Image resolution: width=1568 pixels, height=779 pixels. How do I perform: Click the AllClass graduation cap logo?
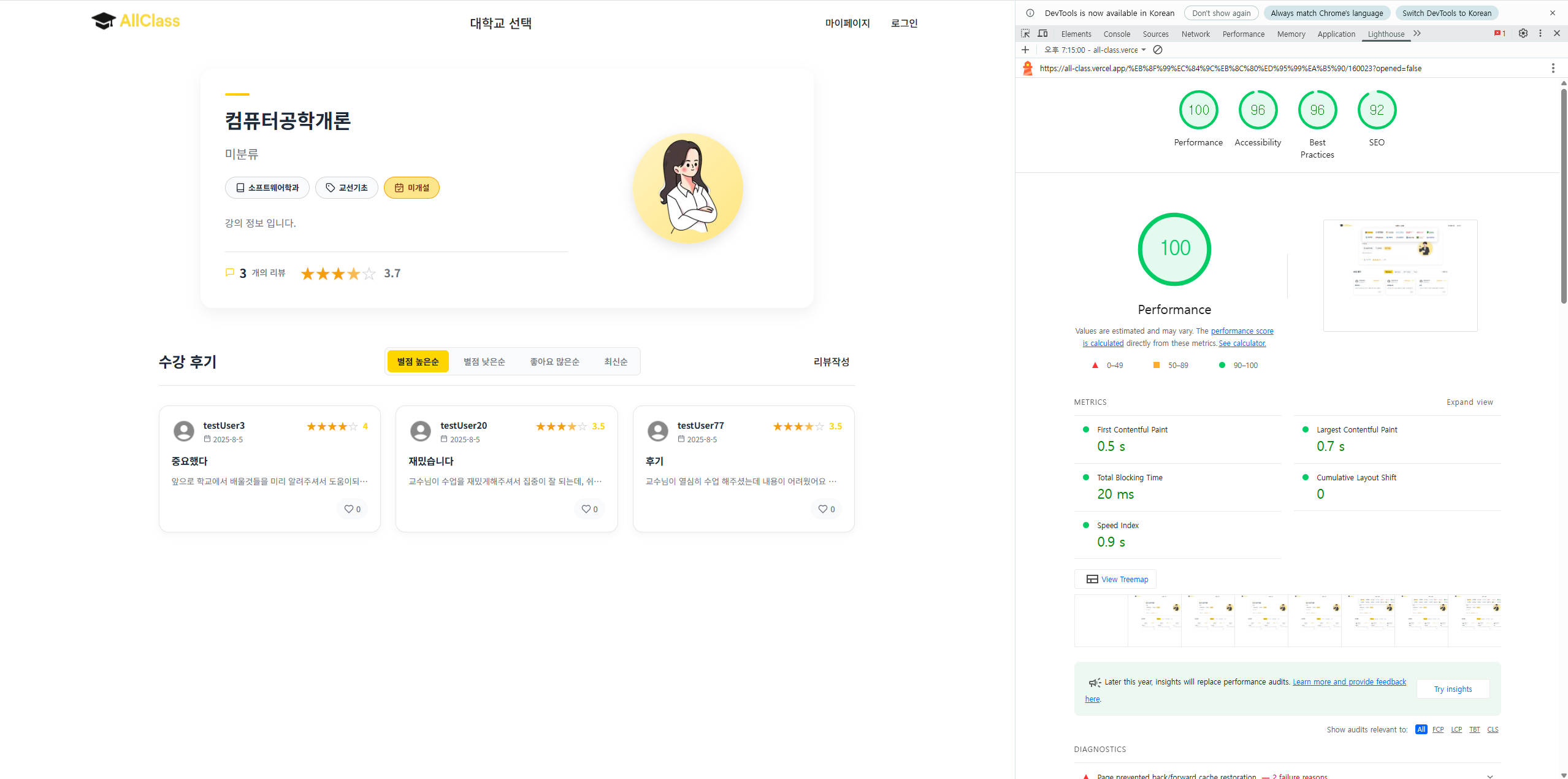tap(104, 21)
